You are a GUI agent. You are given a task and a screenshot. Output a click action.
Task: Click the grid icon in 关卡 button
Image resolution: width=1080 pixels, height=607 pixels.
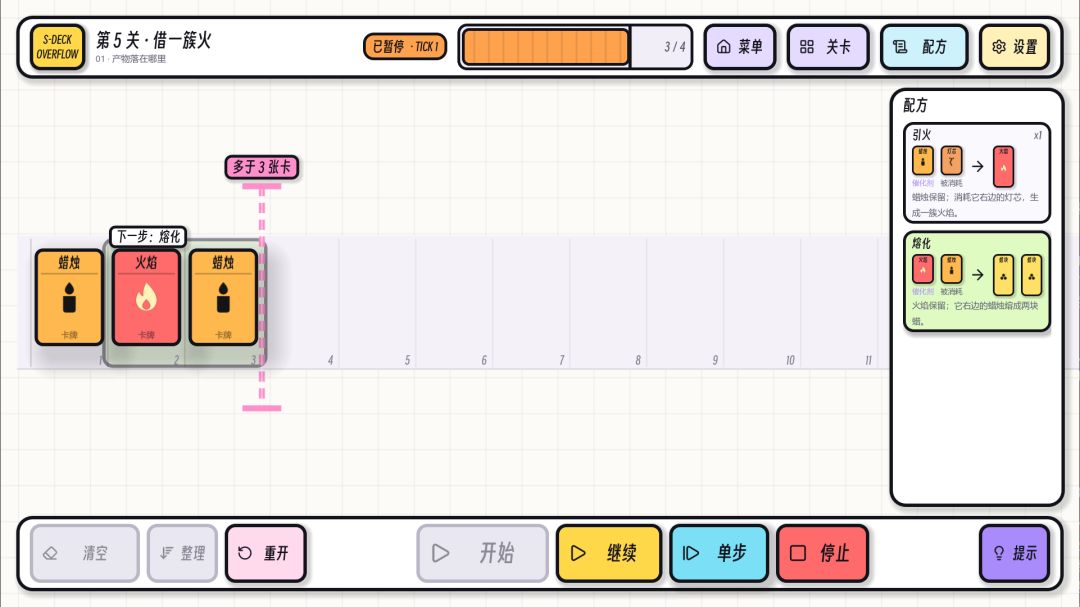807,47
